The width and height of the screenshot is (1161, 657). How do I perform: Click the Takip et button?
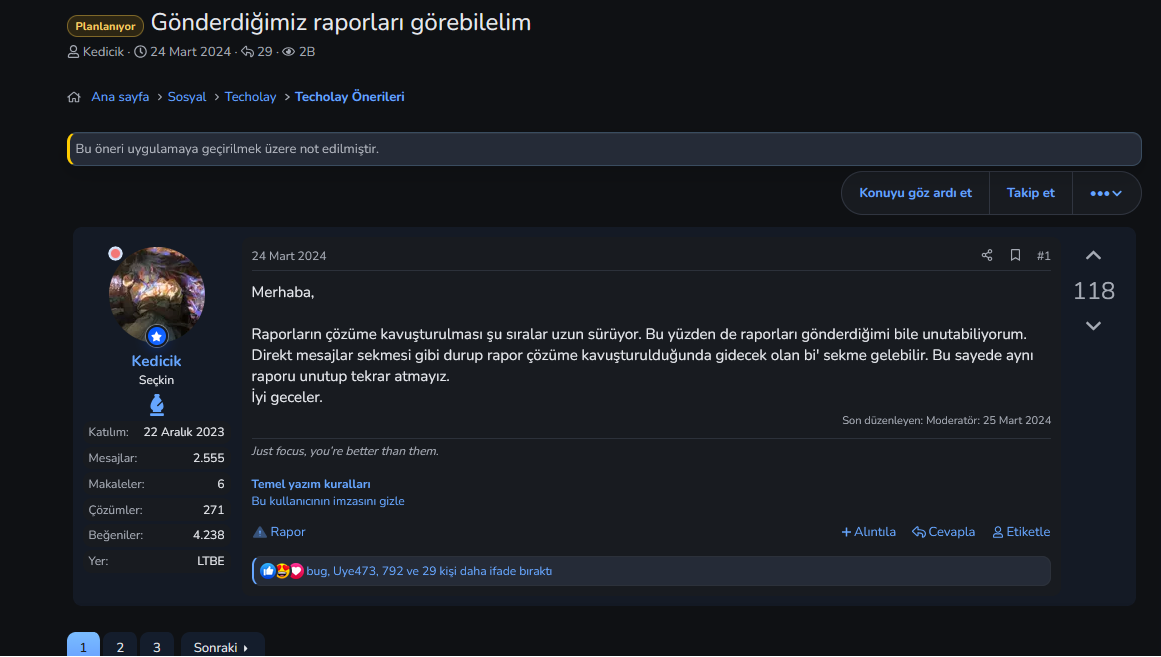click(1031, 193)
